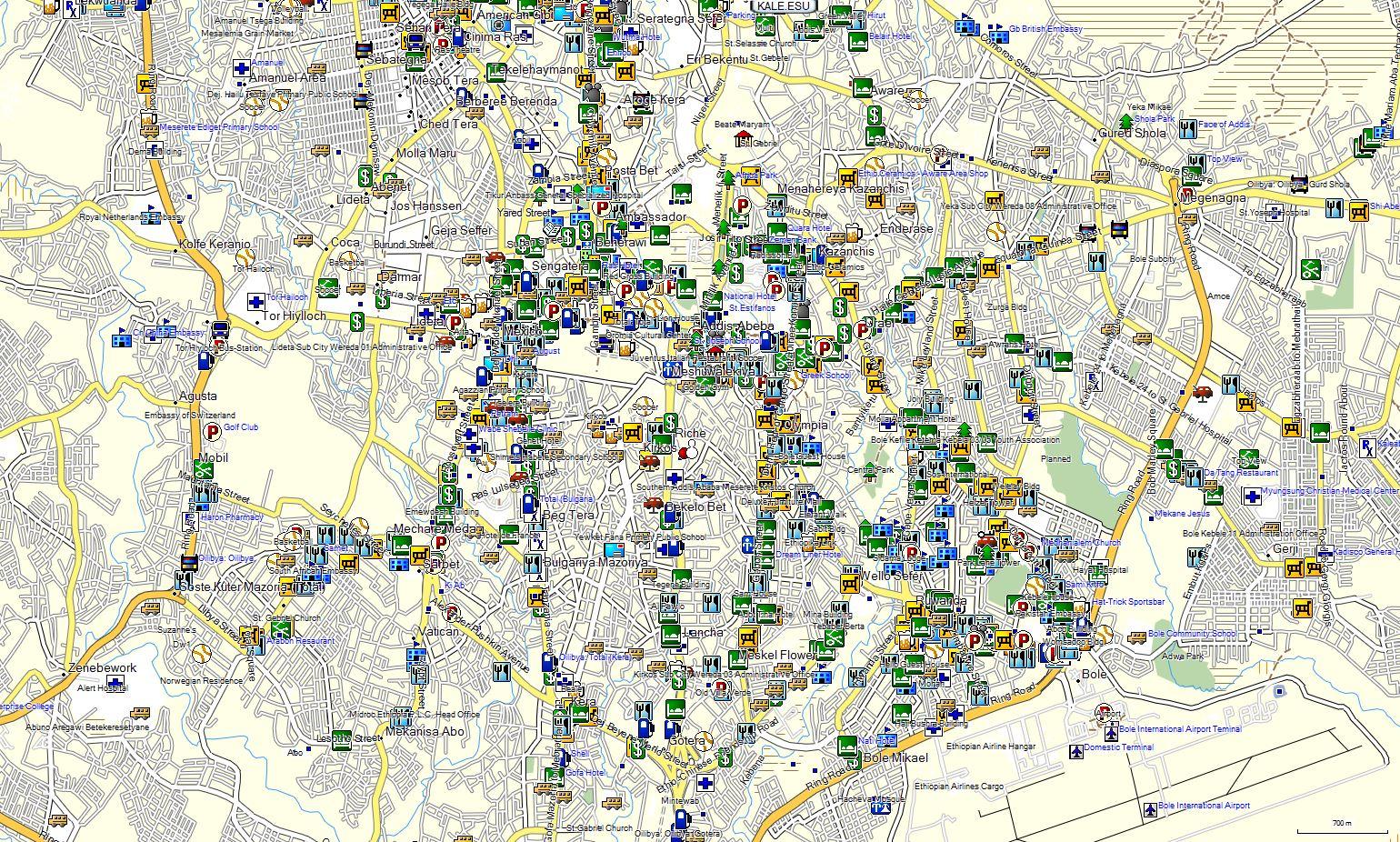Select the Belair Hotel lodging icon
The image size is (1400, 842).
point(858,41)
